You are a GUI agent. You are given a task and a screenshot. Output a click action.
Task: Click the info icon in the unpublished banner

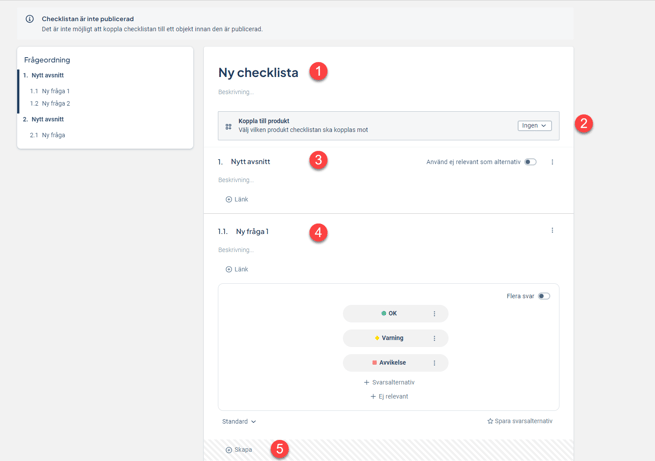(29, 19)
